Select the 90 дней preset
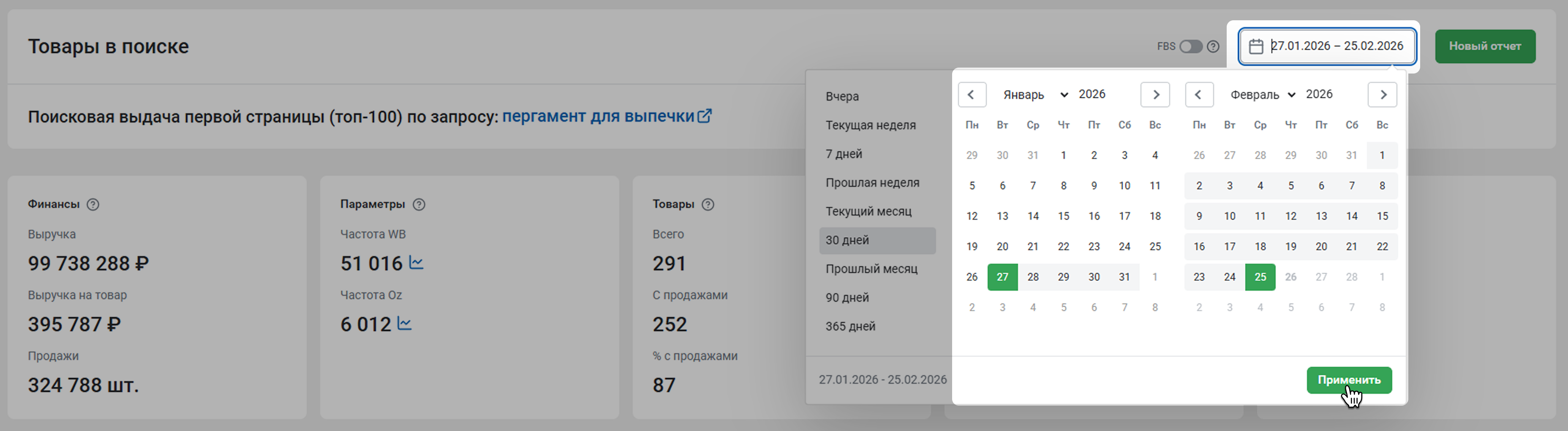The width and height of the screenshot is (1568, 431). pyautogui.click(x=847, y=297)
